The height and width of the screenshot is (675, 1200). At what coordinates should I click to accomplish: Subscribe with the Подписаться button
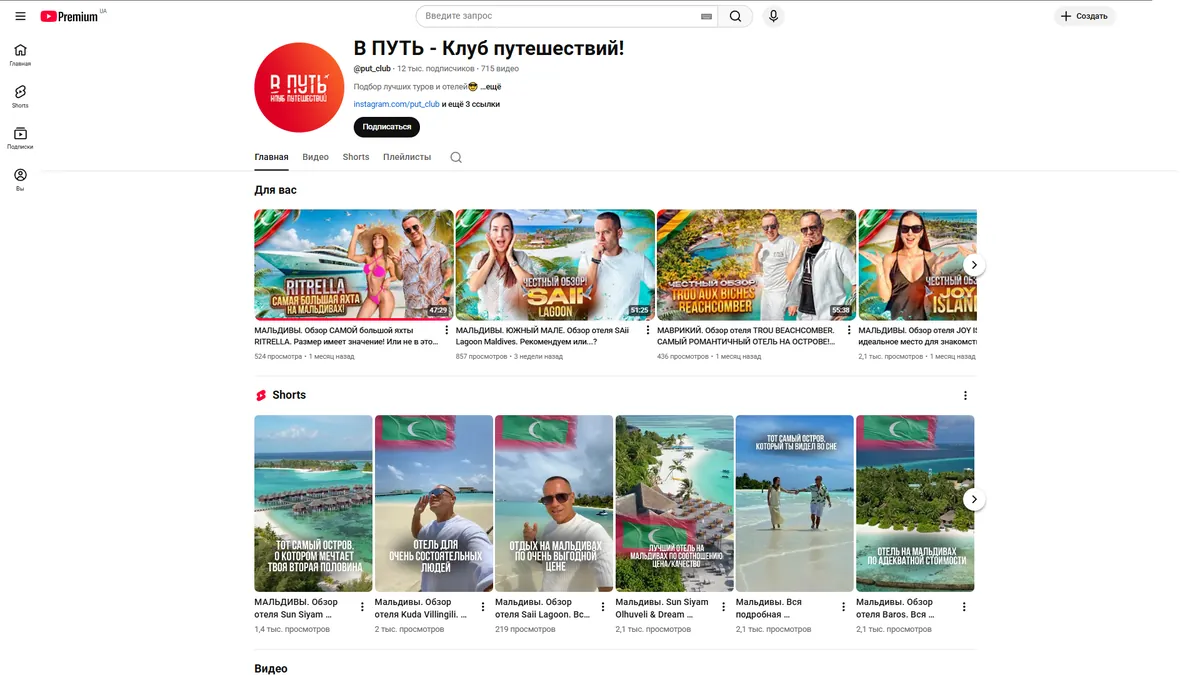[386, 127]
